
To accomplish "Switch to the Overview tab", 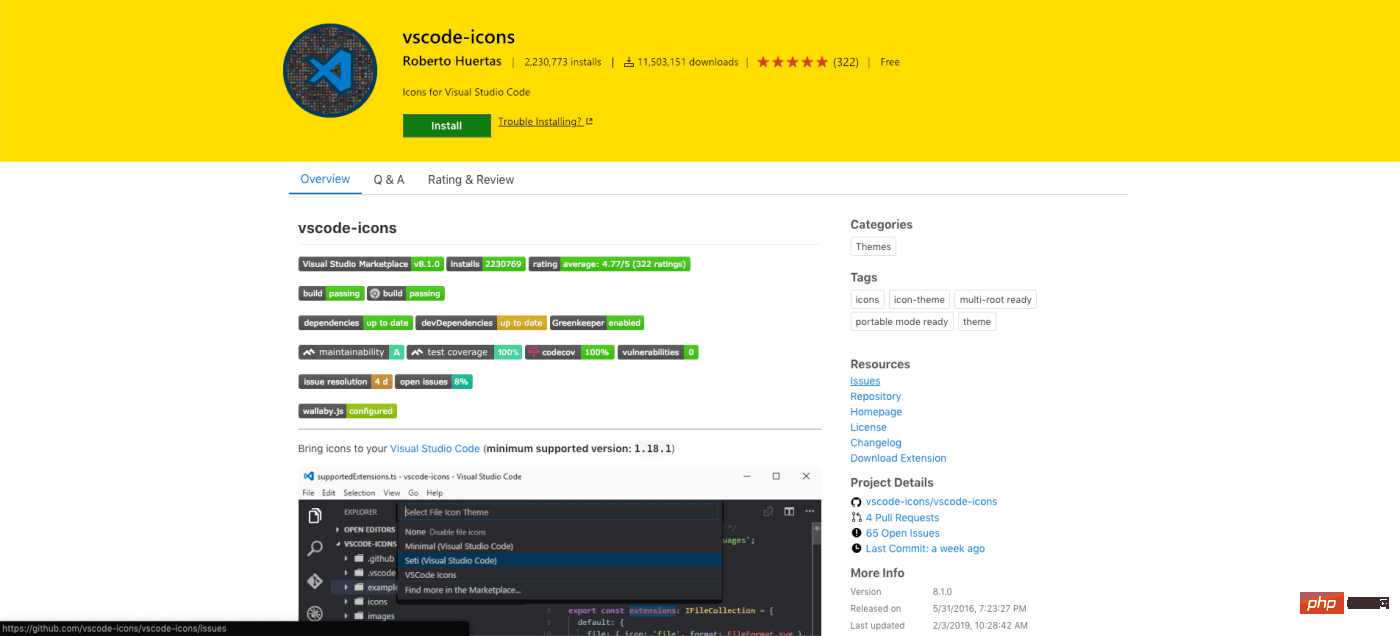I will [325, 179].
